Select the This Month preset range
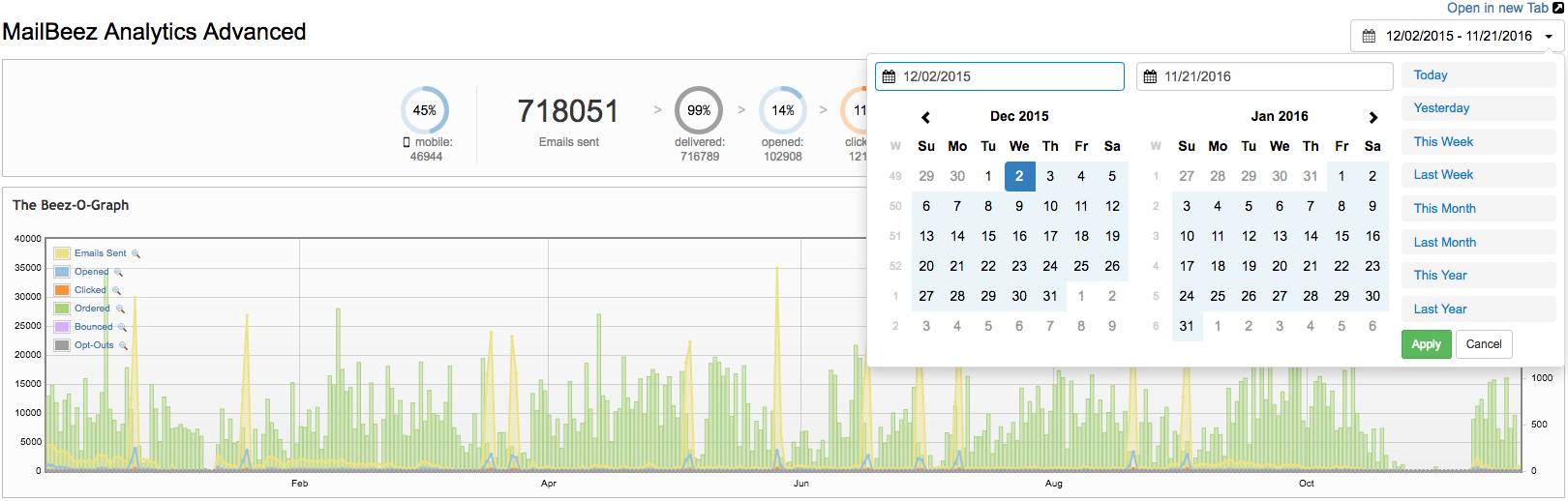 click(x=1478, y=209)
